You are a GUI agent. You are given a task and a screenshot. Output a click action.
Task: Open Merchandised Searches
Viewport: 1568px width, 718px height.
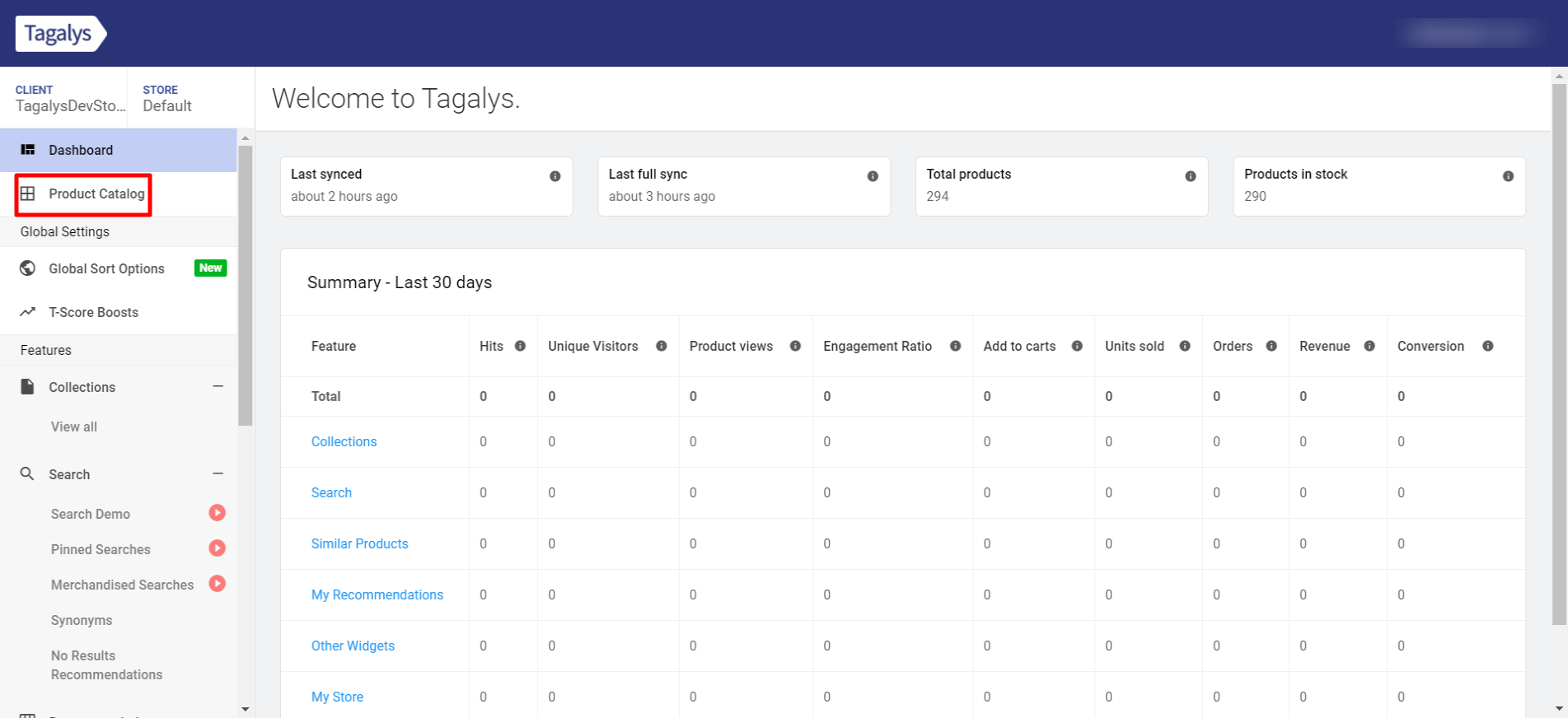click(x=122, y=585)
